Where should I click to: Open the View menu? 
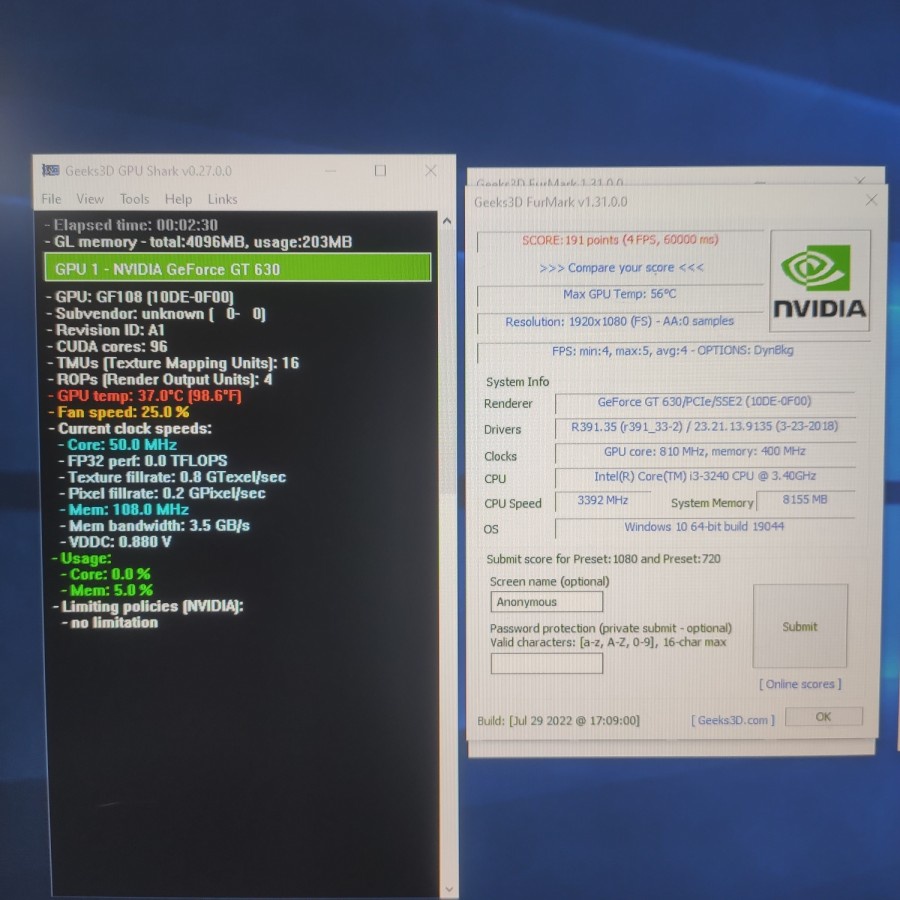click(90, 199)
